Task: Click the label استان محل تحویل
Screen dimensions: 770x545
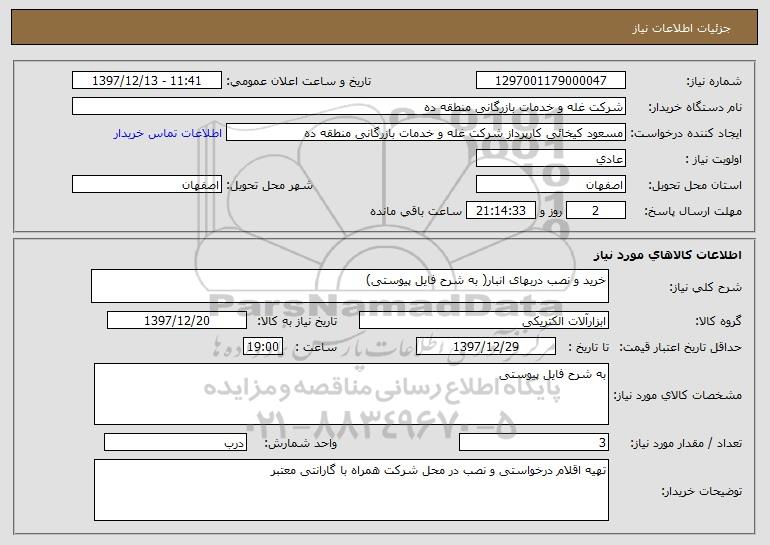Action: point(695,186)
